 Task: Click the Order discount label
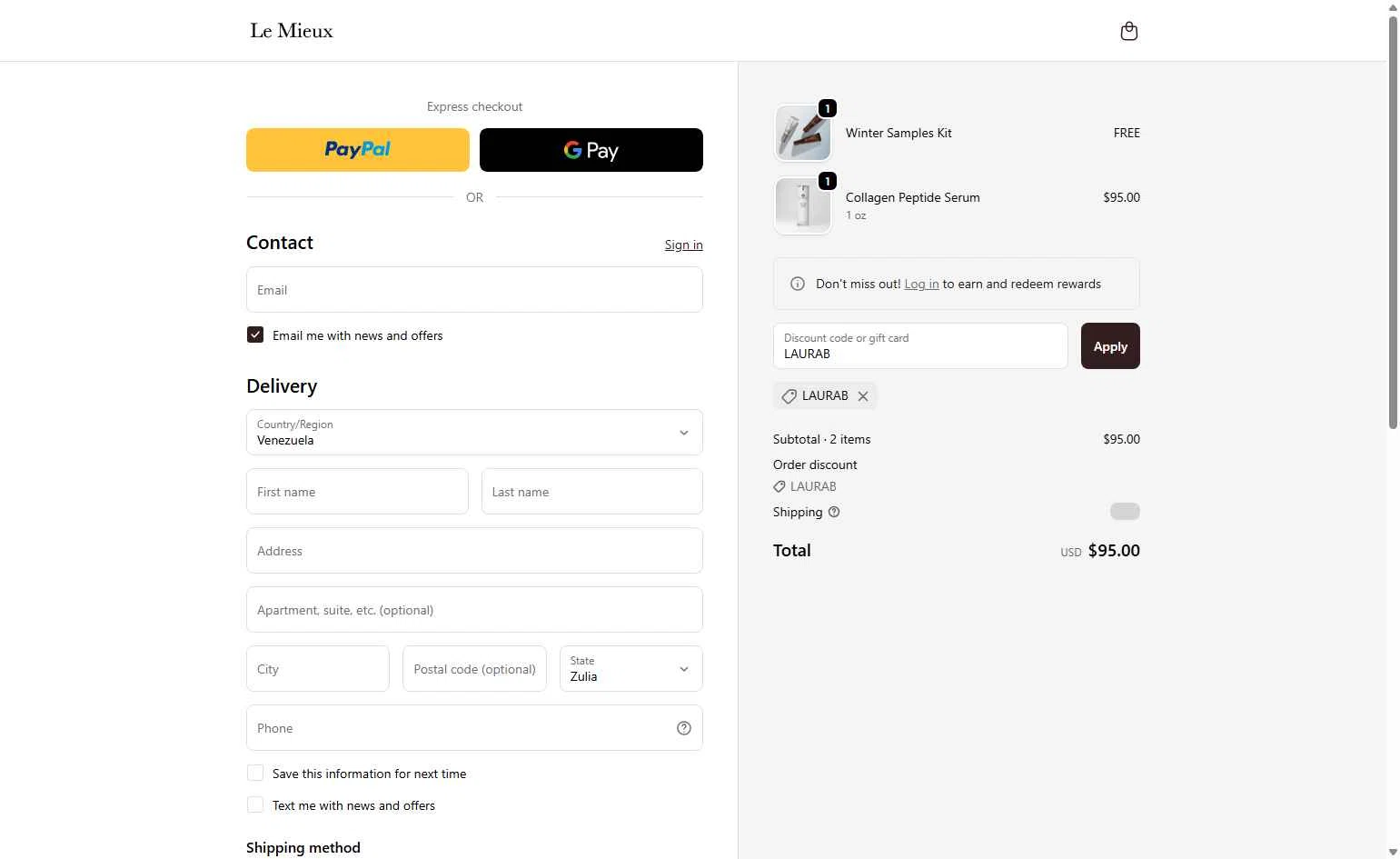tap(815, 464)
